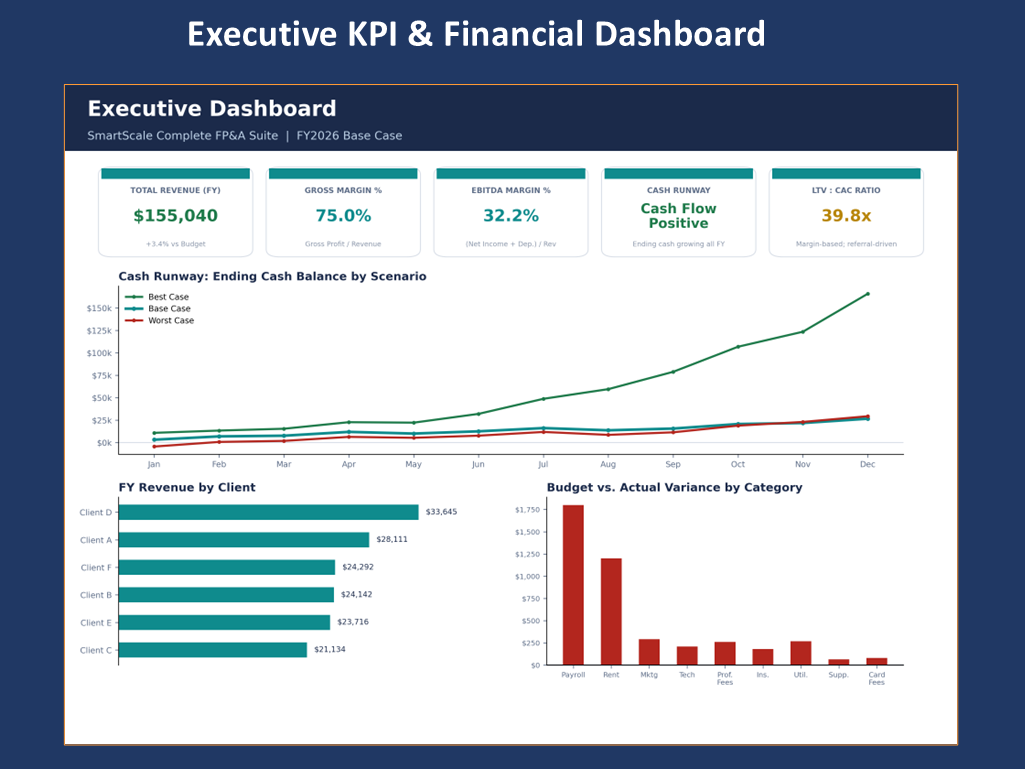The image size is (1025, 769).
Task: Click the 'Jun' x-axis label
Action: click(x=478, y=464)
